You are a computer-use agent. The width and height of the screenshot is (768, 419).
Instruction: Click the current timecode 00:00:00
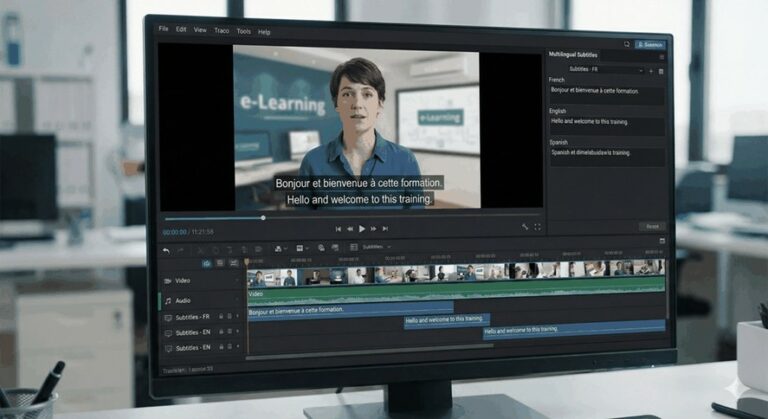tap(175, 232)
